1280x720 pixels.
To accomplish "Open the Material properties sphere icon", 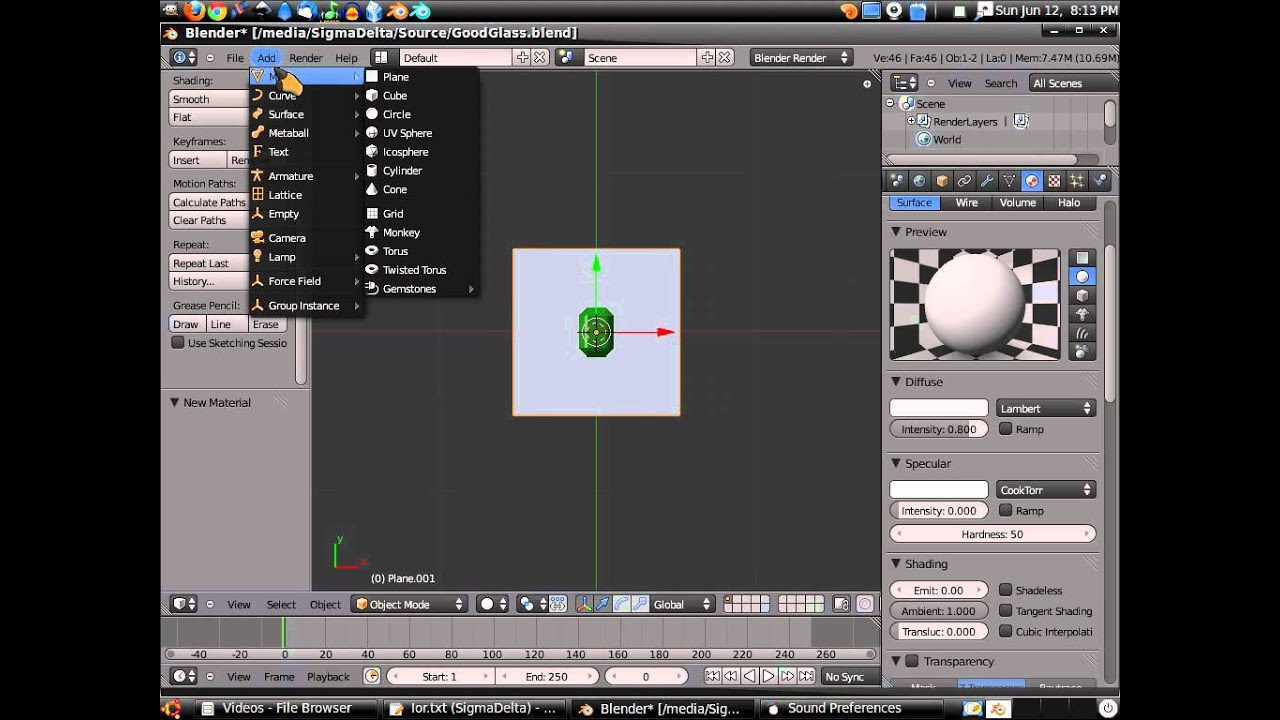I will [1031, 181].
